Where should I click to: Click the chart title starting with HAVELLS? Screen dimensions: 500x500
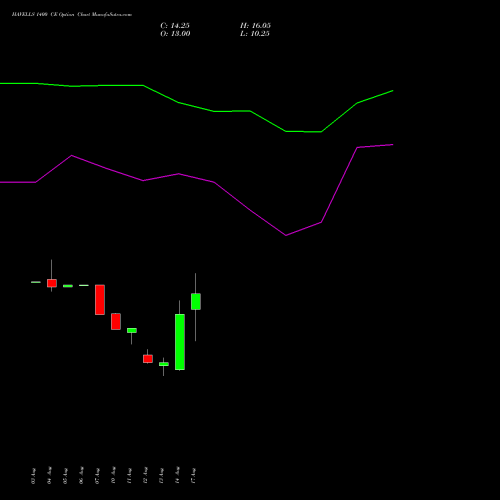click(x=72, y=14)
